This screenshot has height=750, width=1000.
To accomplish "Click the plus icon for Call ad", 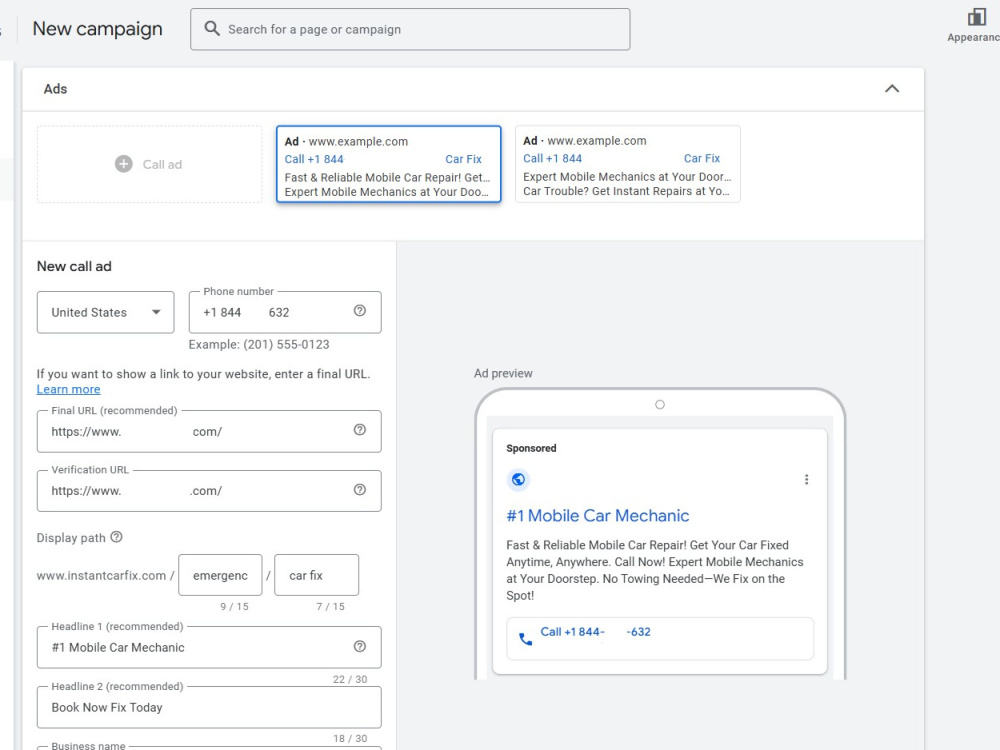I will point(124,164).
